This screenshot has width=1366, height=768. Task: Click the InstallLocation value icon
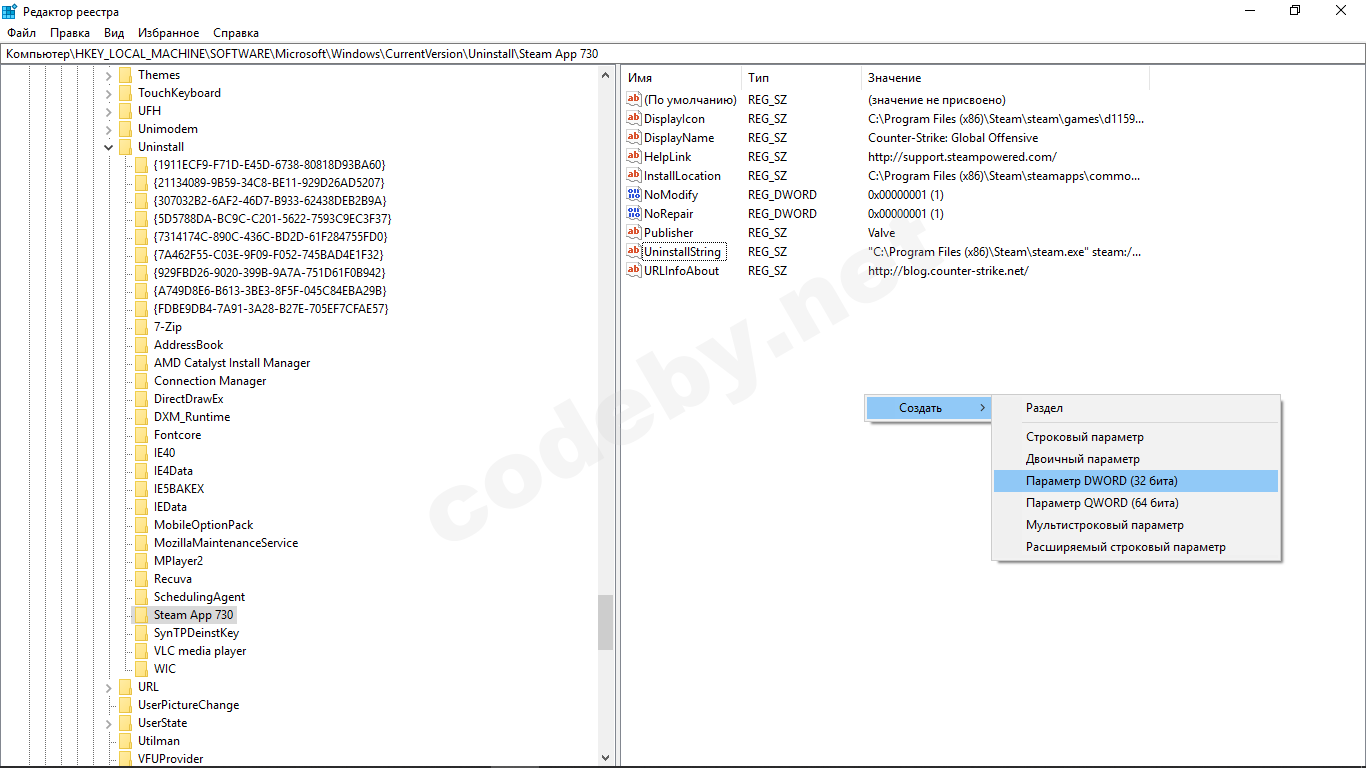point(633,175)
